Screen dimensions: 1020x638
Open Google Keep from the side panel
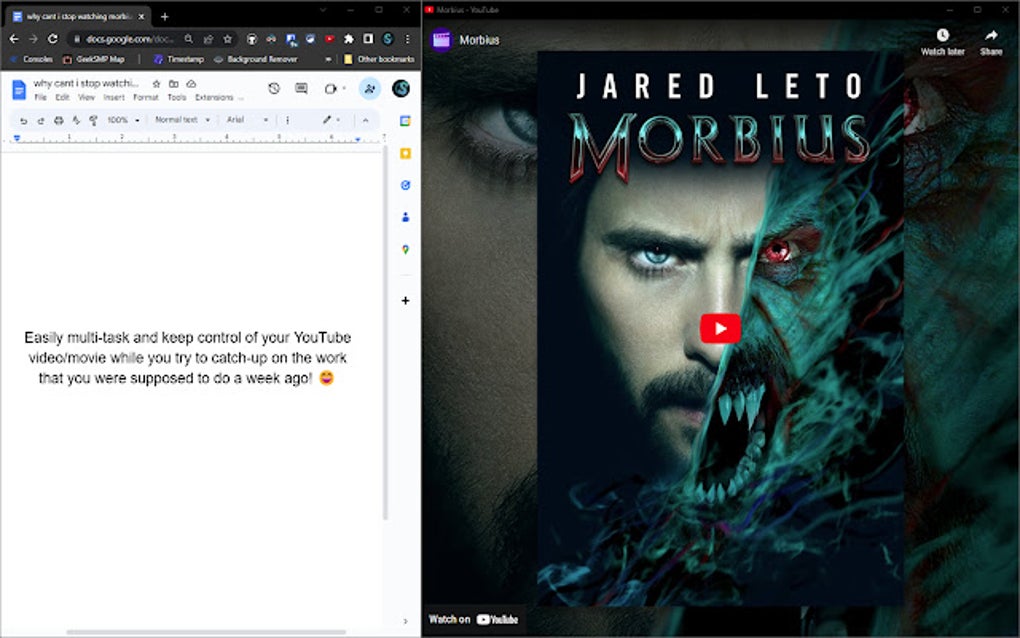coord(405,153)
